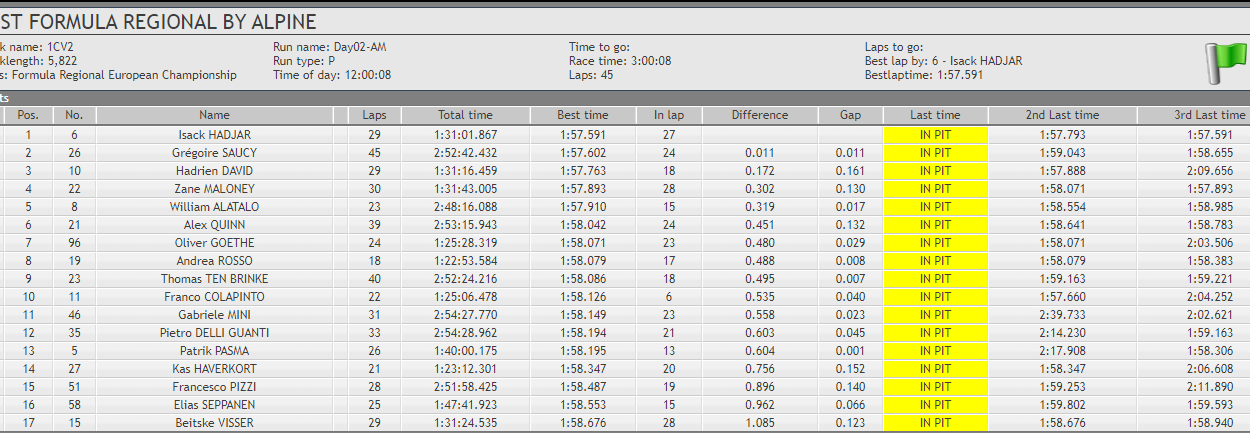Select driver name Elias SEPPANEN
1250x433 pixels.
[x=214, y=405]
